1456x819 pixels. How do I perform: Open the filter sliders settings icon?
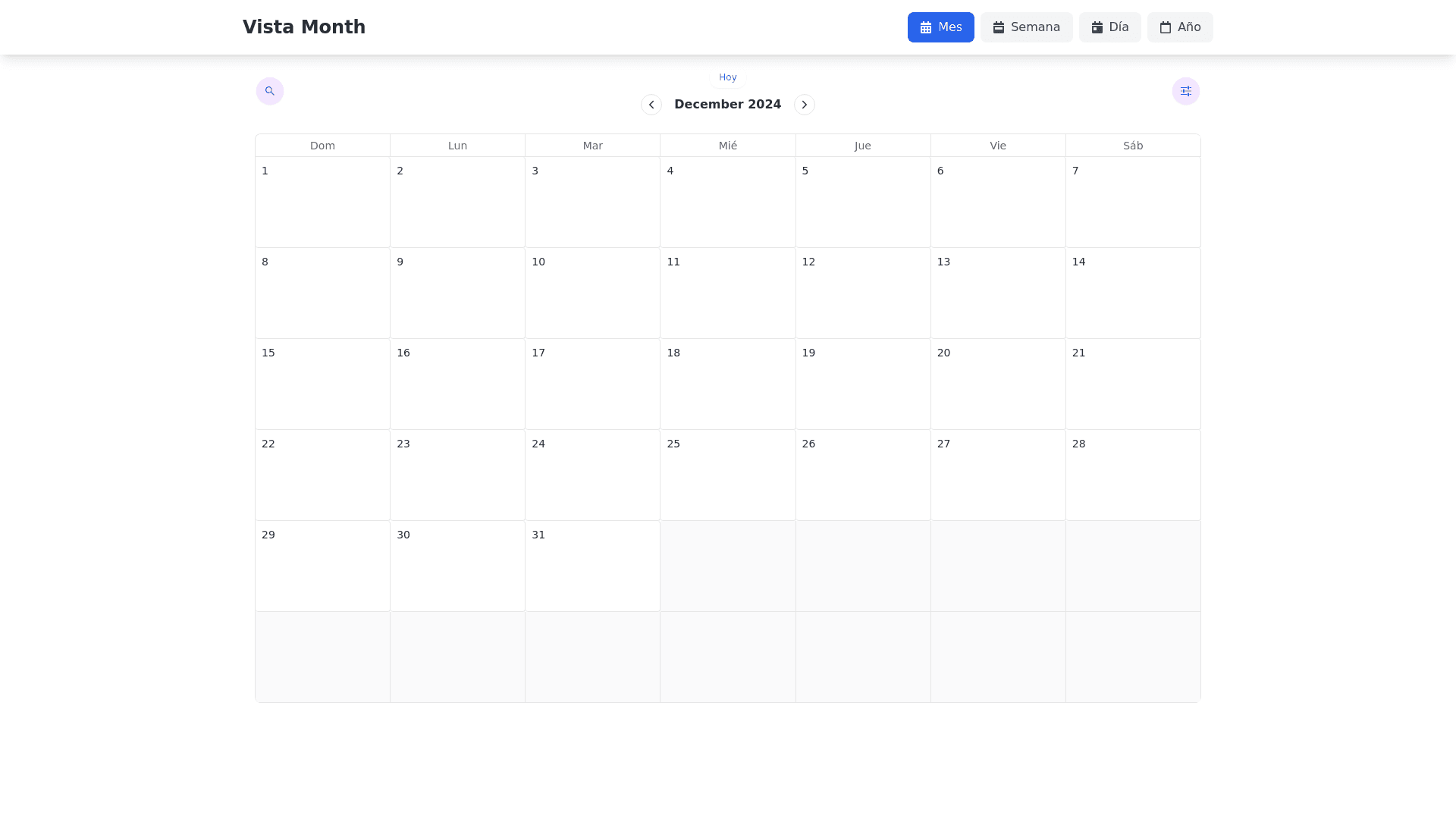click(1185, 91)
